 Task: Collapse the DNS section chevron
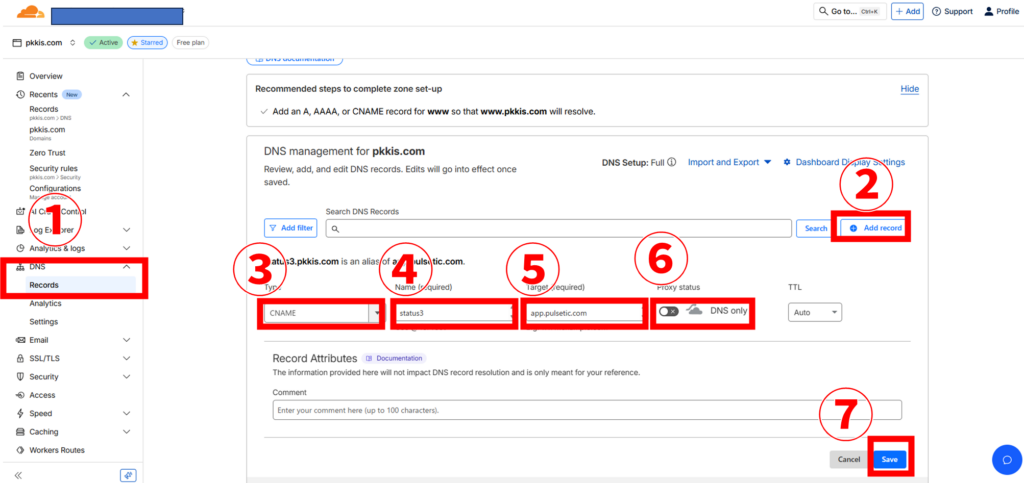click(126, 266)
